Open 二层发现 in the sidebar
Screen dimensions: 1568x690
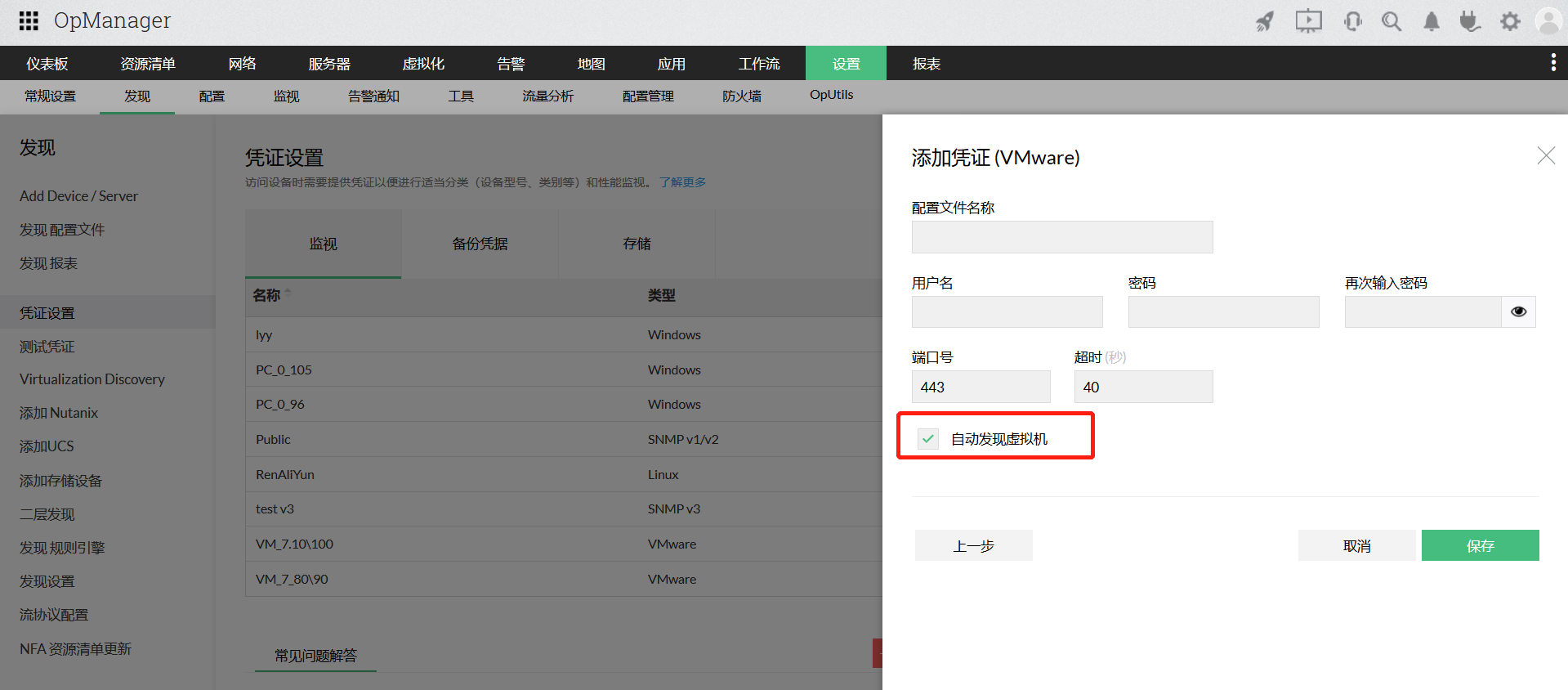[x=47, y=514]
